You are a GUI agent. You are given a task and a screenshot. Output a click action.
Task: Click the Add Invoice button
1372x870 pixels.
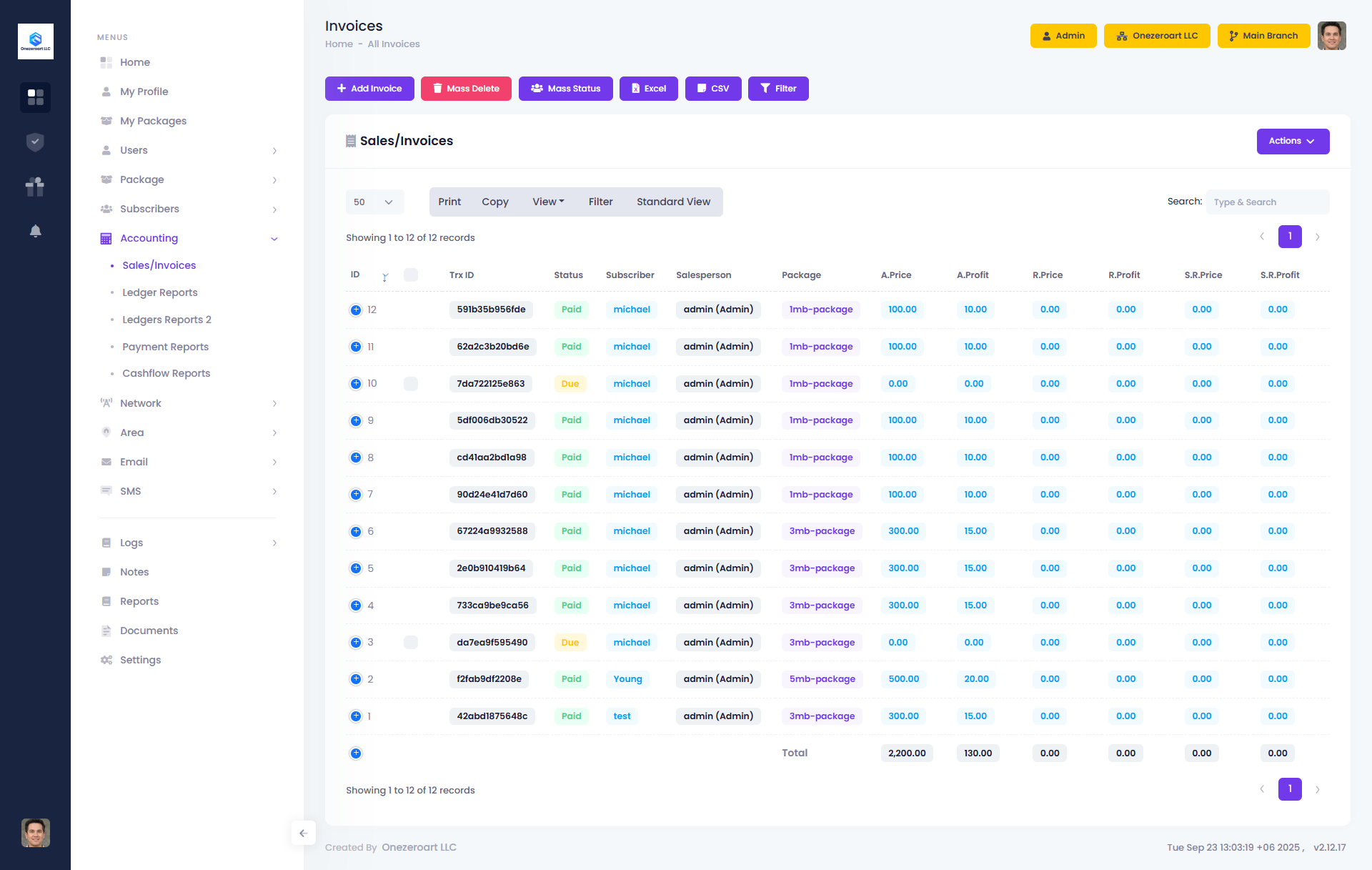click(369, 89)
